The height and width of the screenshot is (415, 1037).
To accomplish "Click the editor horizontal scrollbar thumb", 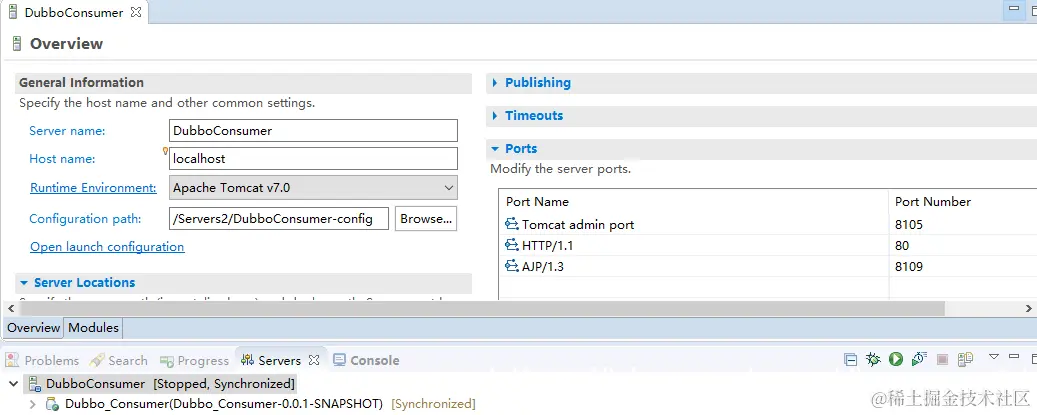I will (481, 309).
